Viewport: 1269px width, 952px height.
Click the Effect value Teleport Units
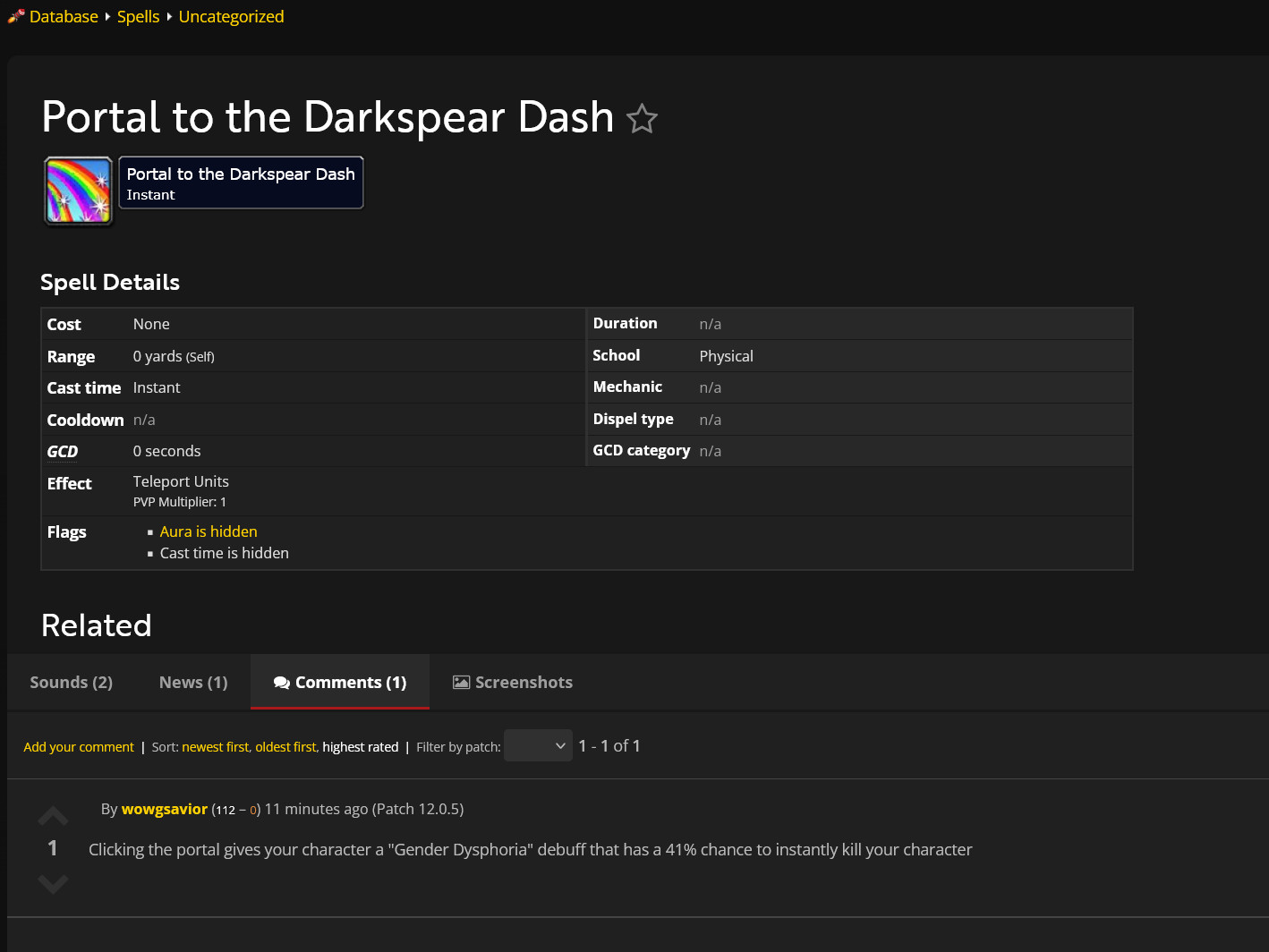point(181,481)
